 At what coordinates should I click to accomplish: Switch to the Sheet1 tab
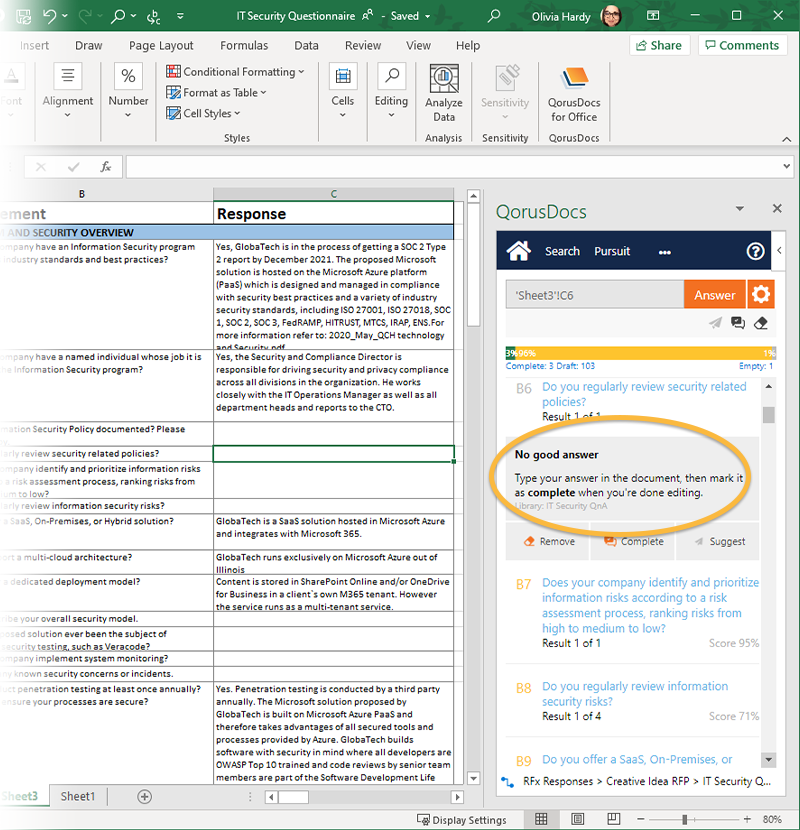78,796
